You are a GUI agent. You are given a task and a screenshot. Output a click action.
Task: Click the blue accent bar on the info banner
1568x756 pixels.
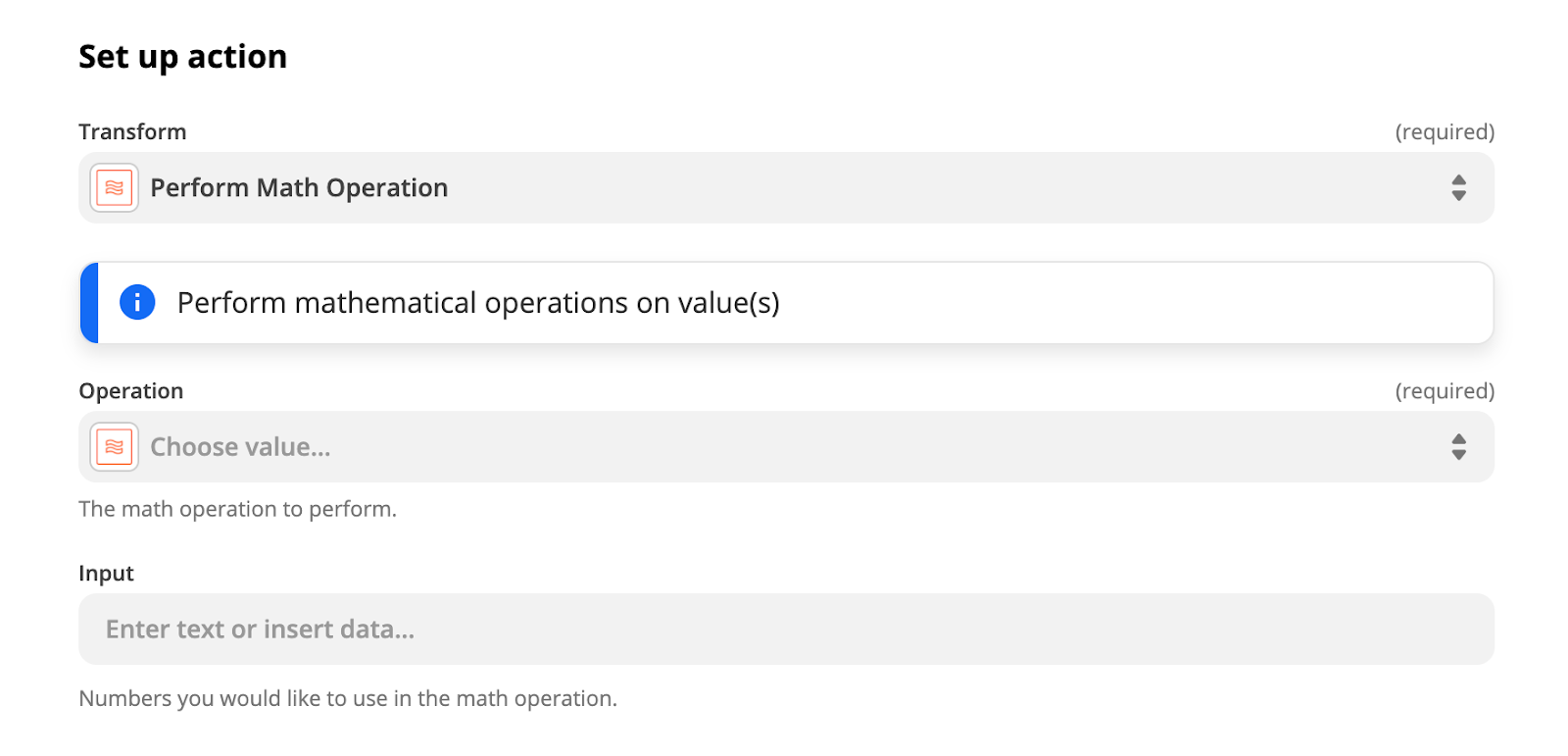(x=89, y=302)
